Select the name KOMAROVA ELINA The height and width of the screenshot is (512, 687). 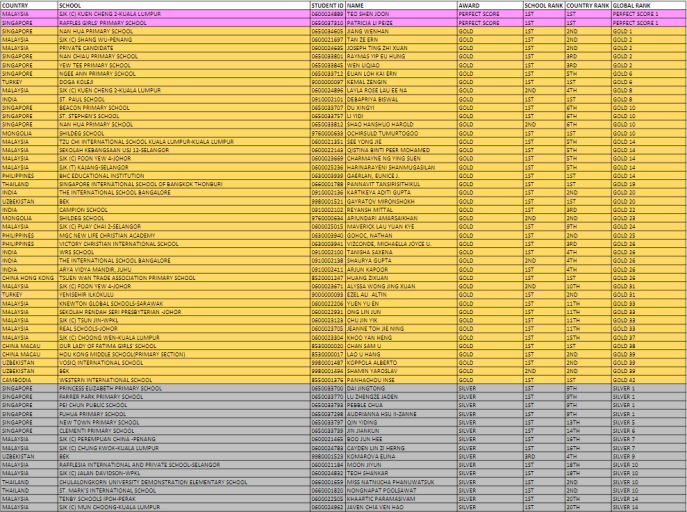[401, 456]
